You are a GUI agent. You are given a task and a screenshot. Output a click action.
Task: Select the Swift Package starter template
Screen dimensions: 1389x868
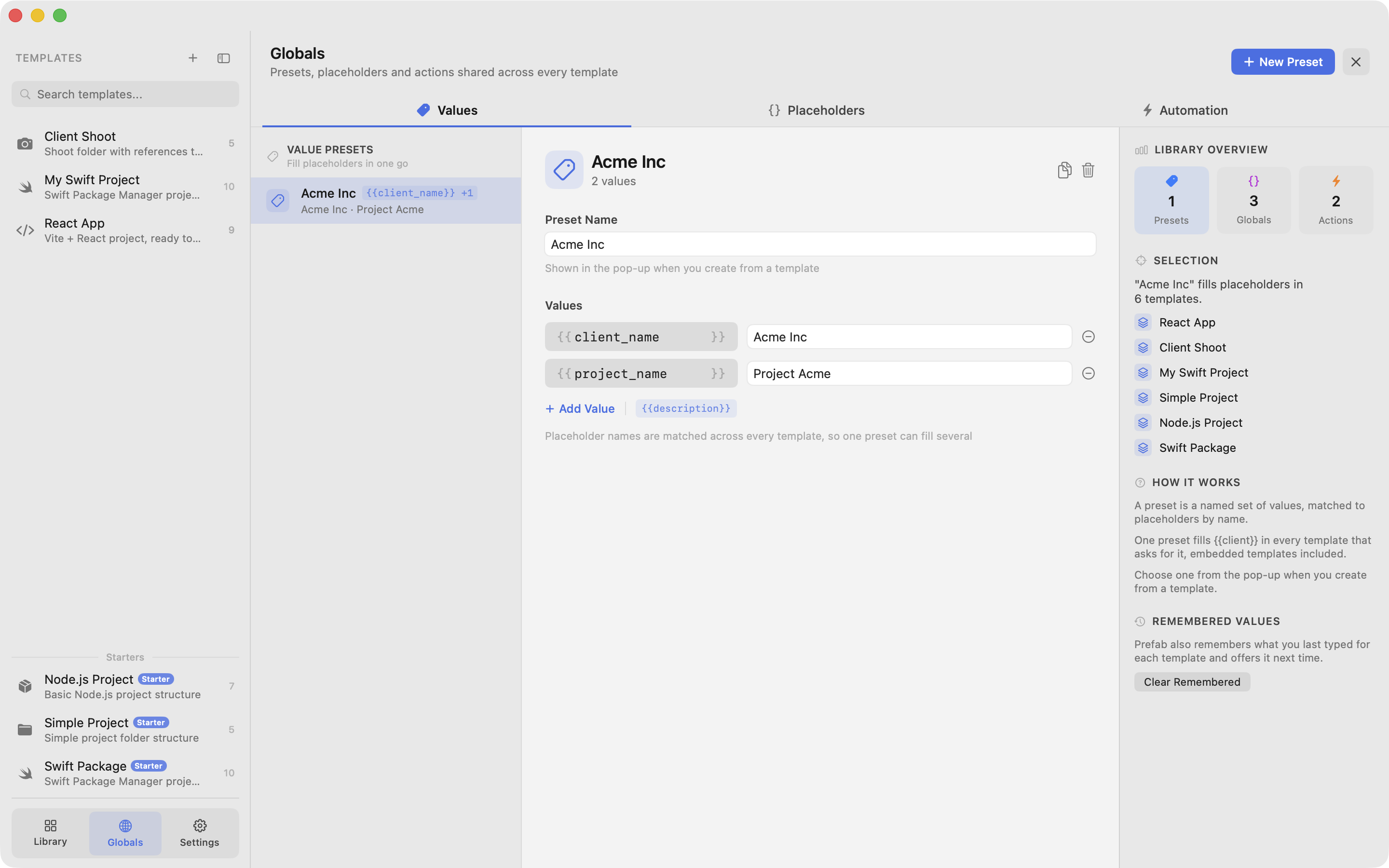point(125,773)
